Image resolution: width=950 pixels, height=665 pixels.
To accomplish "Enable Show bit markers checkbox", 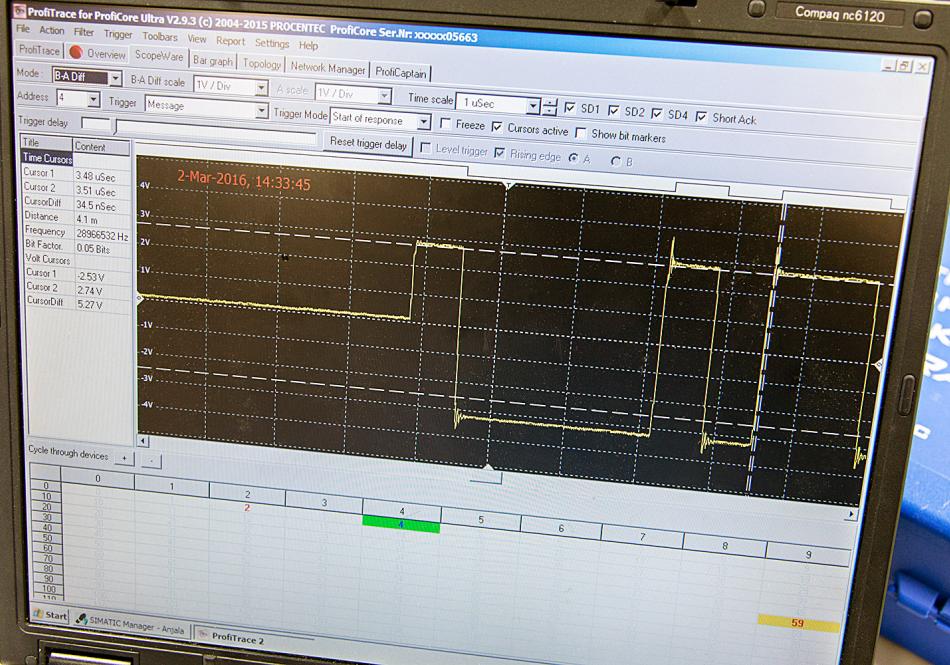I will (x=581, y=132).
